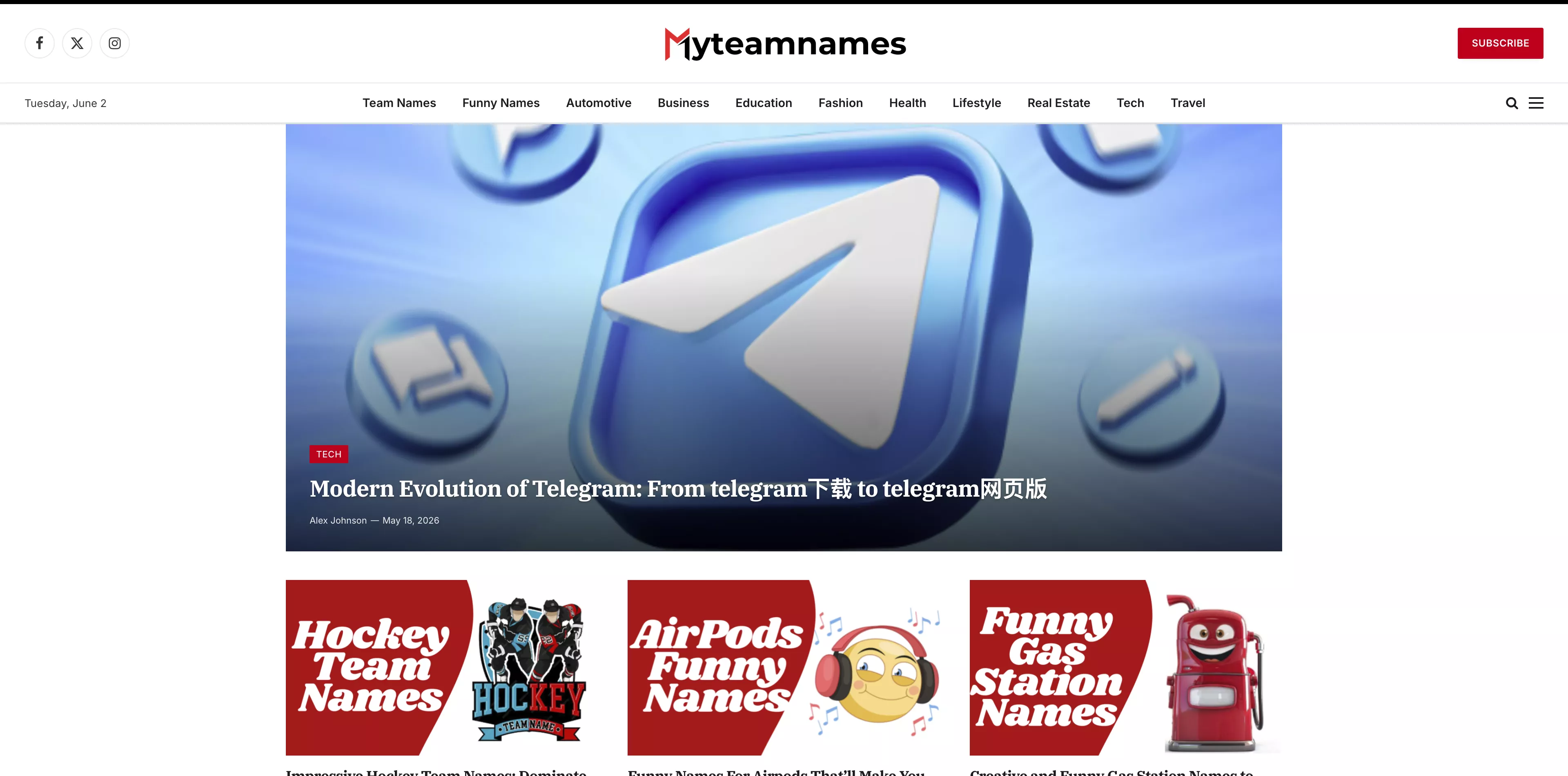Go to the Fashion category
The height and width of the screenshot is (776, 1568).
tap(840, 103)
